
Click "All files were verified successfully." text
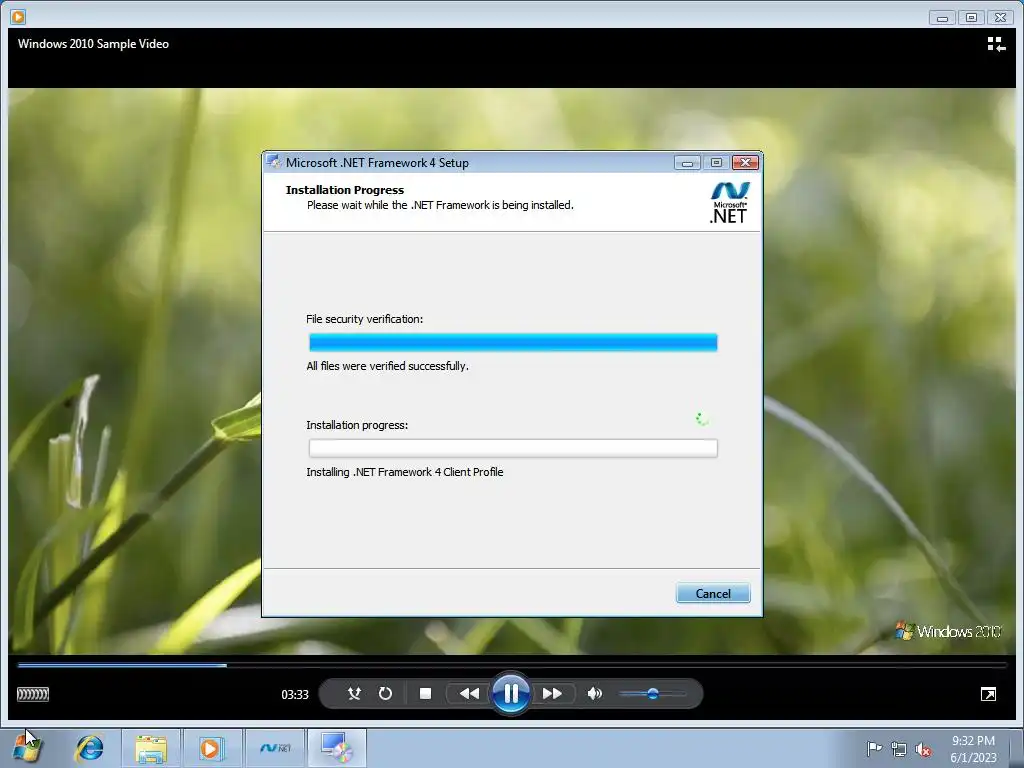[x=387, y=366]
